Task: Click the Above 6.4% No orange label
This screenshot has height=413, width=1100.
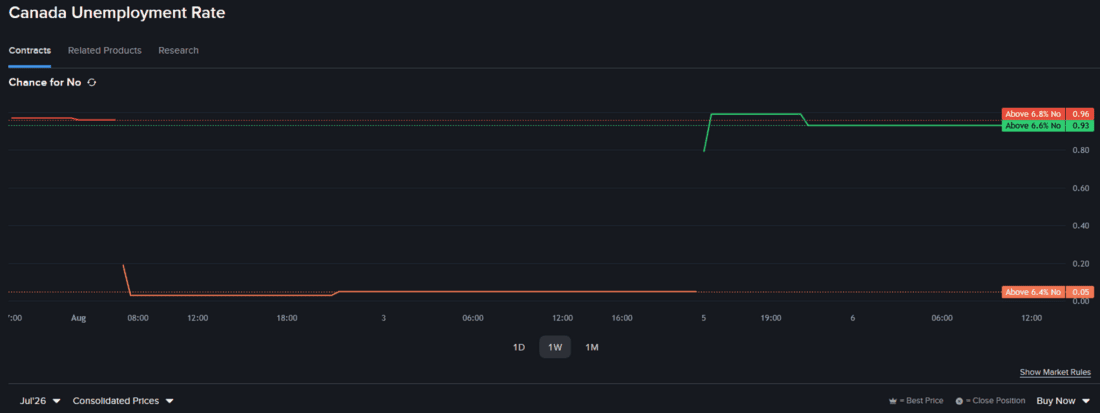Action: coord(1033,292)
